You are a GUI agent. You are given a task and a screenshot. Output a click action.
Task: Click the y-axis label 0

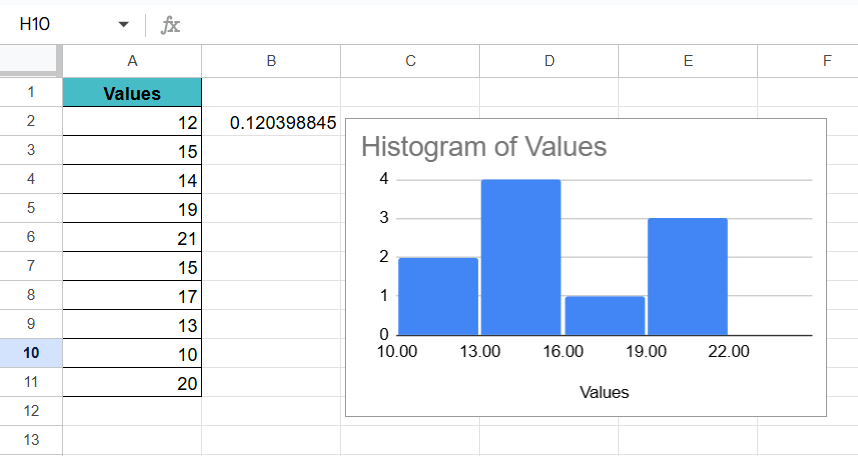click(x=384, y=334)
